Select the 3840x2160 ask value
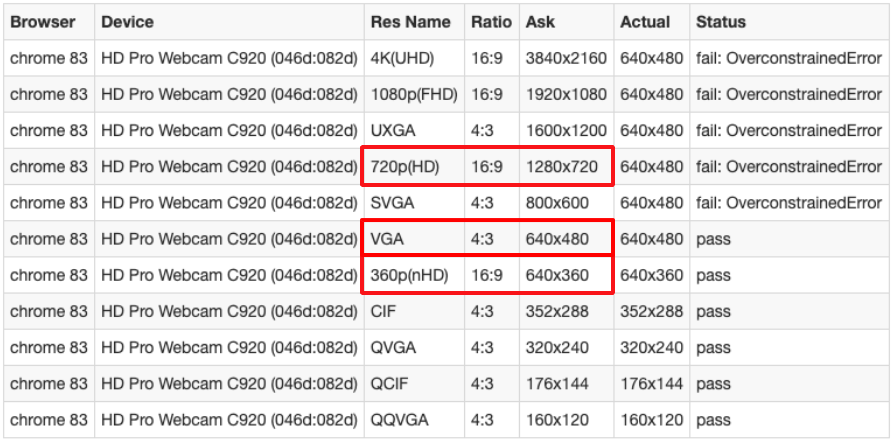This screenshot has width=892, height=446. coord(566,58)
